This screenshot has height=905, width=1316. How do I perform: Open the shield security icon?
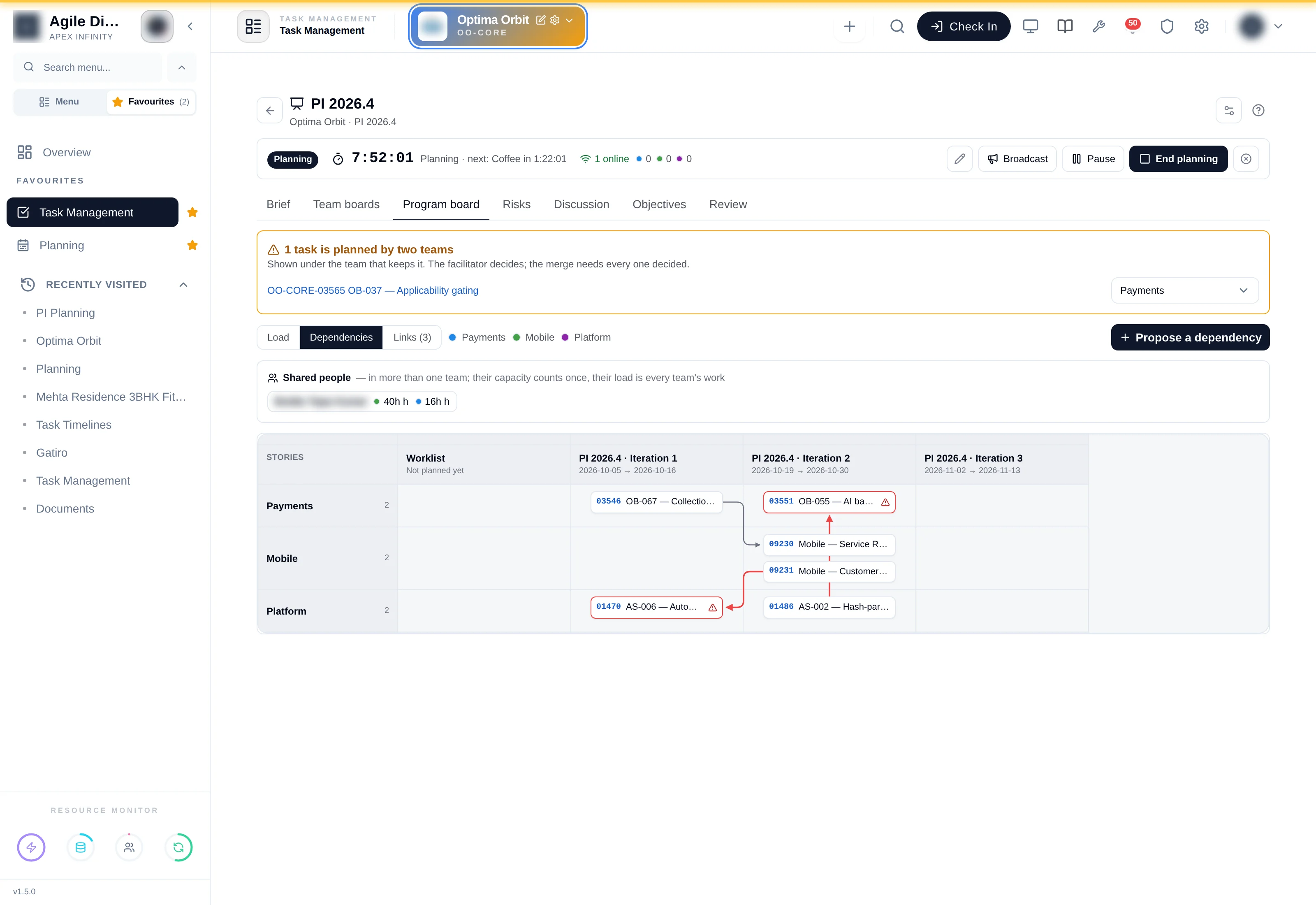click(1166, 26)
